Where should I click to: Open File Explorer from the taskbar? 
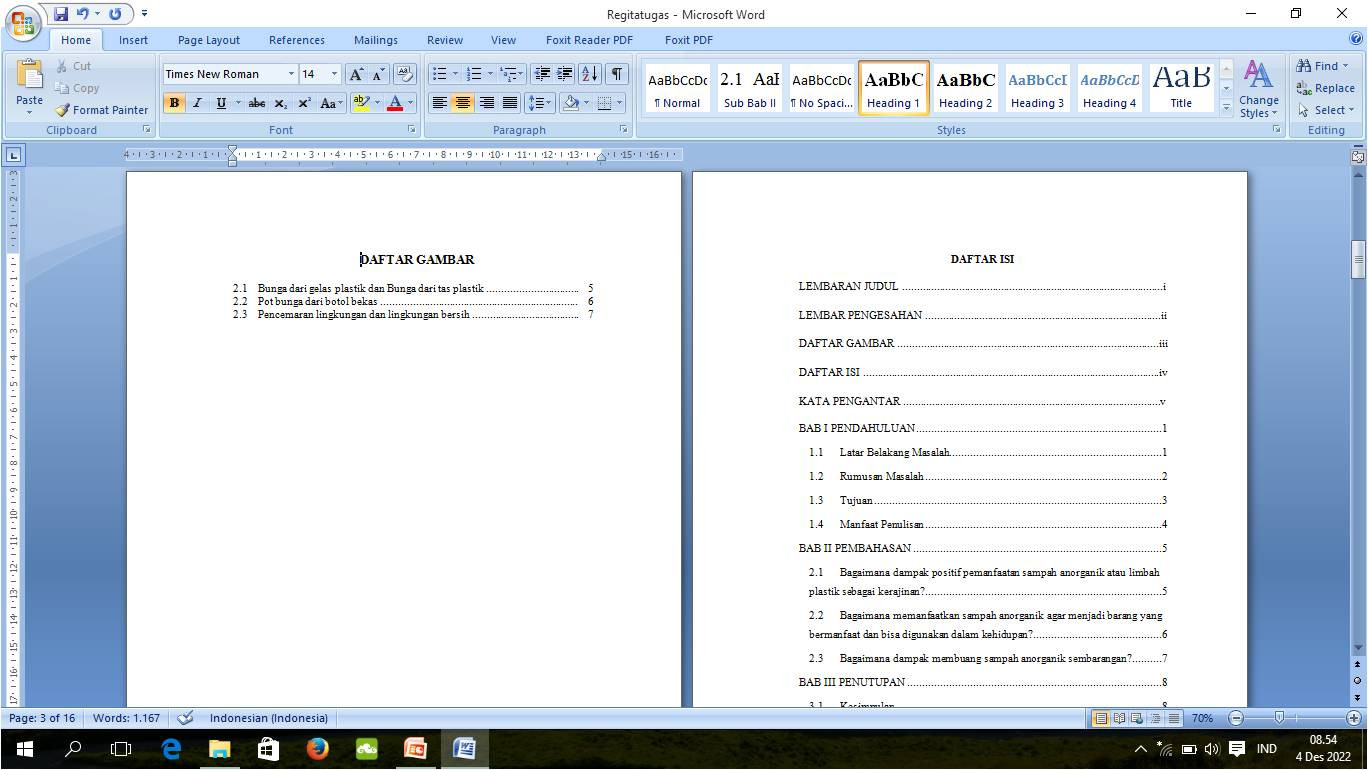pos(219,748)
